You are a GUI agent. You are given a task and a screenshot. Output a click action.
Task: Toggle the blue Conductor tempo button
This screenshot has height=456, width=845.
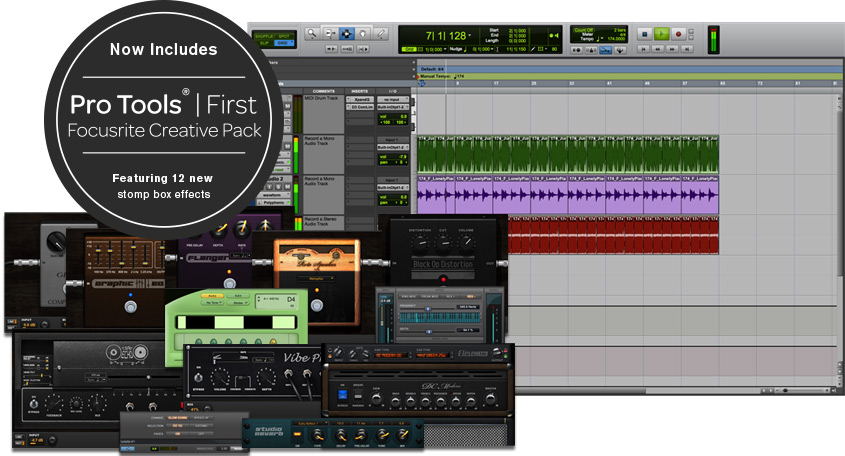[606, 50]
